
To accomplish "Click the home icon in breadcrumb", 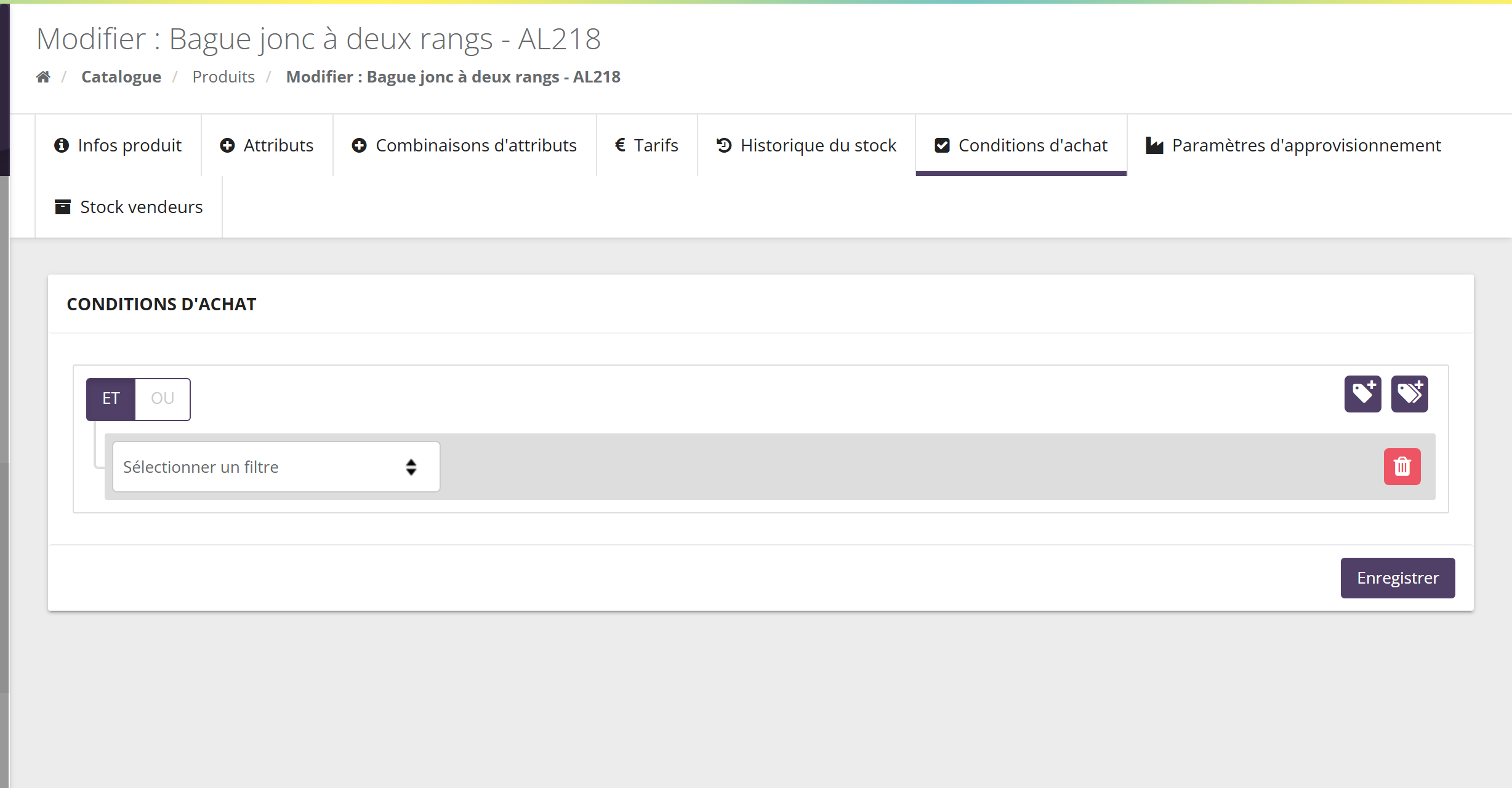I will (x=43, y=77).
